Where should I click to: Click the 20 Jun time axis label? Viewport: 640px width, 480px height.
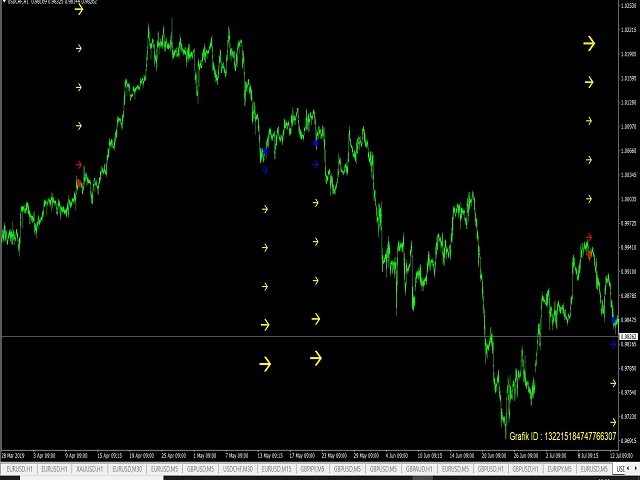click(493, 456)
